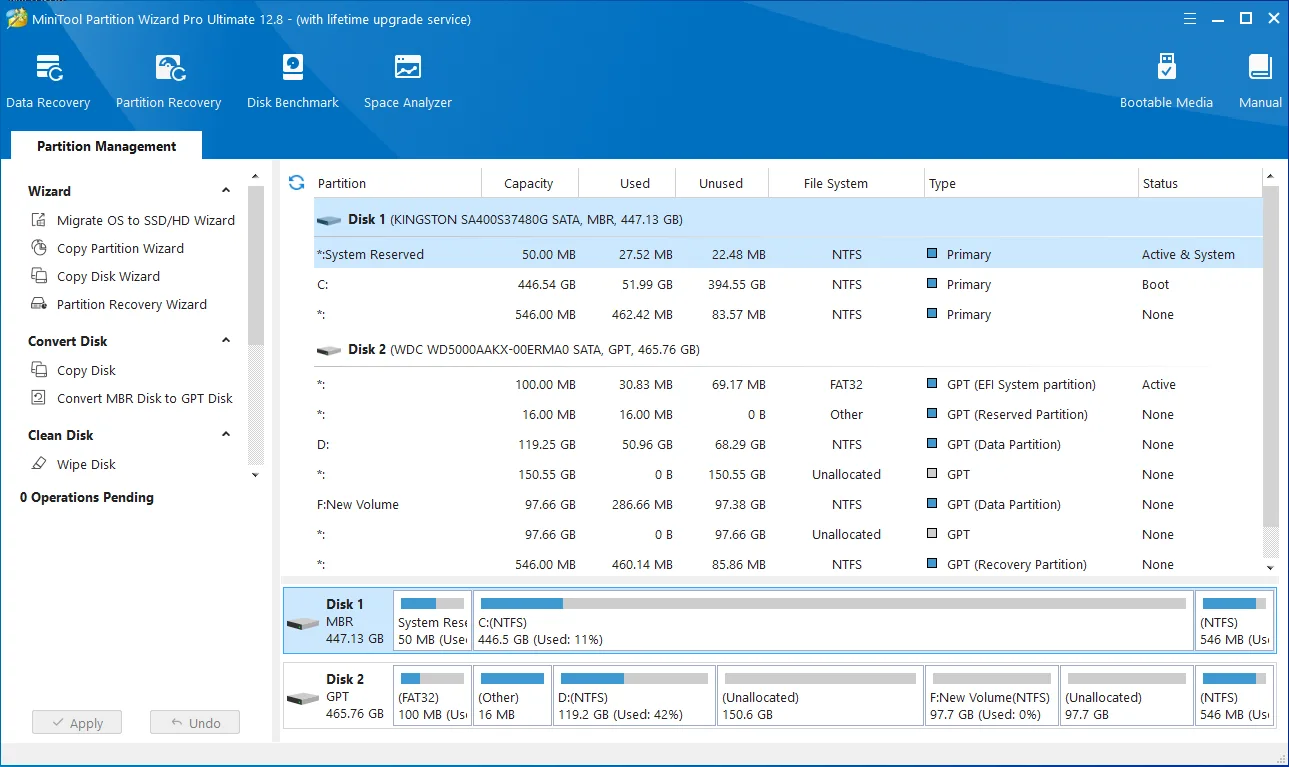This screenshot has width=1289, height=767.
Task: Collapse the Wizard section
Action: [225, 190]
